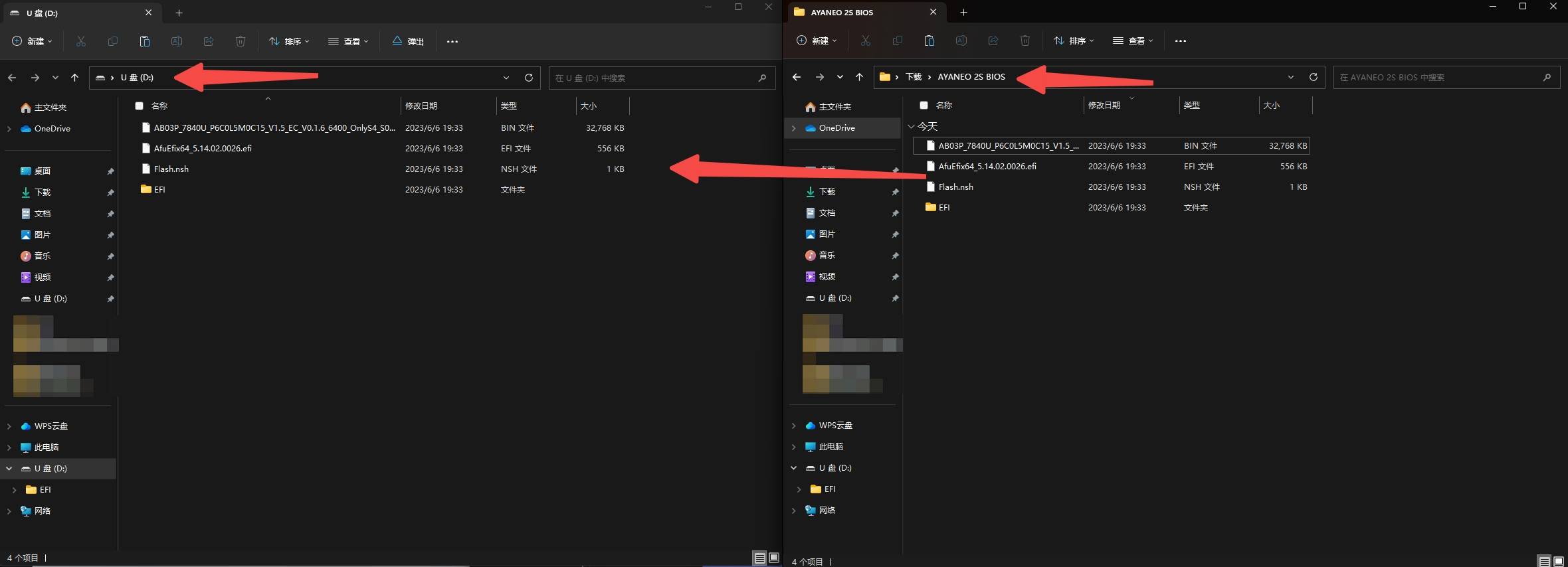Click search field in U盘 (D:) window
This screenshot has width=1568, height=567.
(662, 78)
